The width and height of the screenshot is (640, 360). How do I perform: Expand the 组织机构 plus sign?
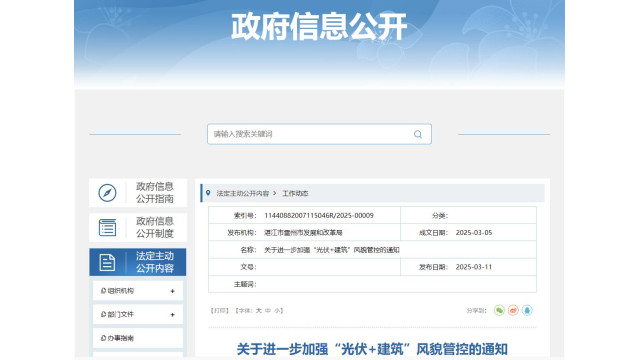[x=172, y=291]
